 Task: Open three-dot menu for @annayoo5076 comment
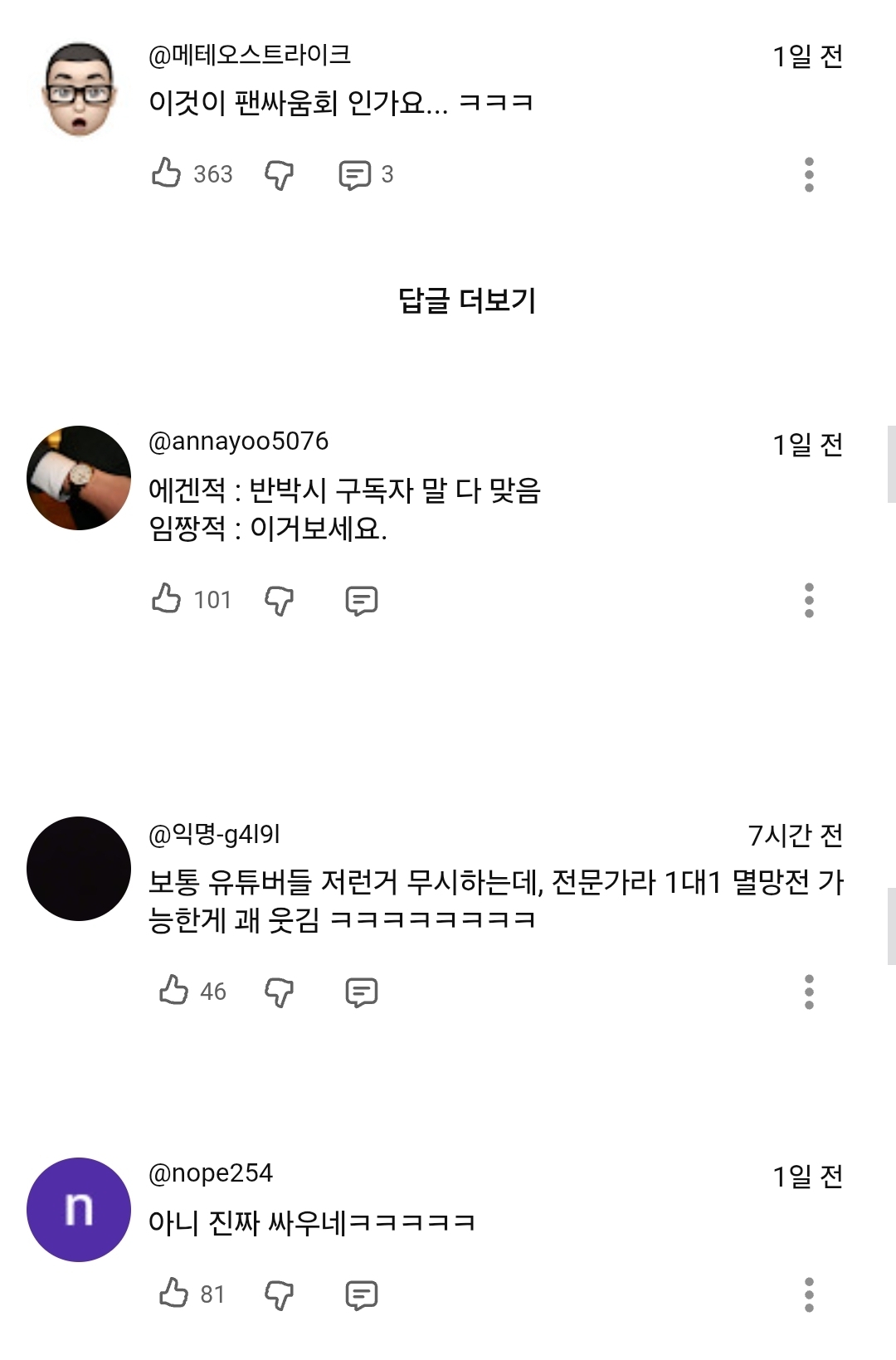tap(809, 600)
